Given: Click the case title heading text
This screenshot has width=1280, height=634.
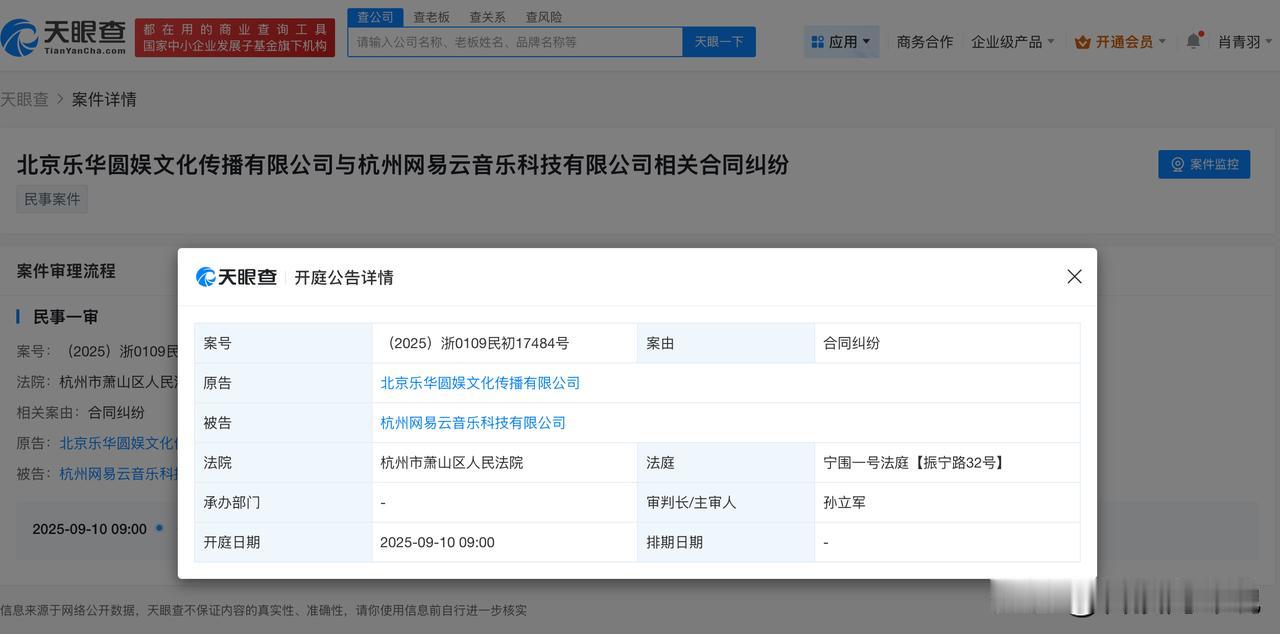Looking at the screenshot, I should (403, 164).
